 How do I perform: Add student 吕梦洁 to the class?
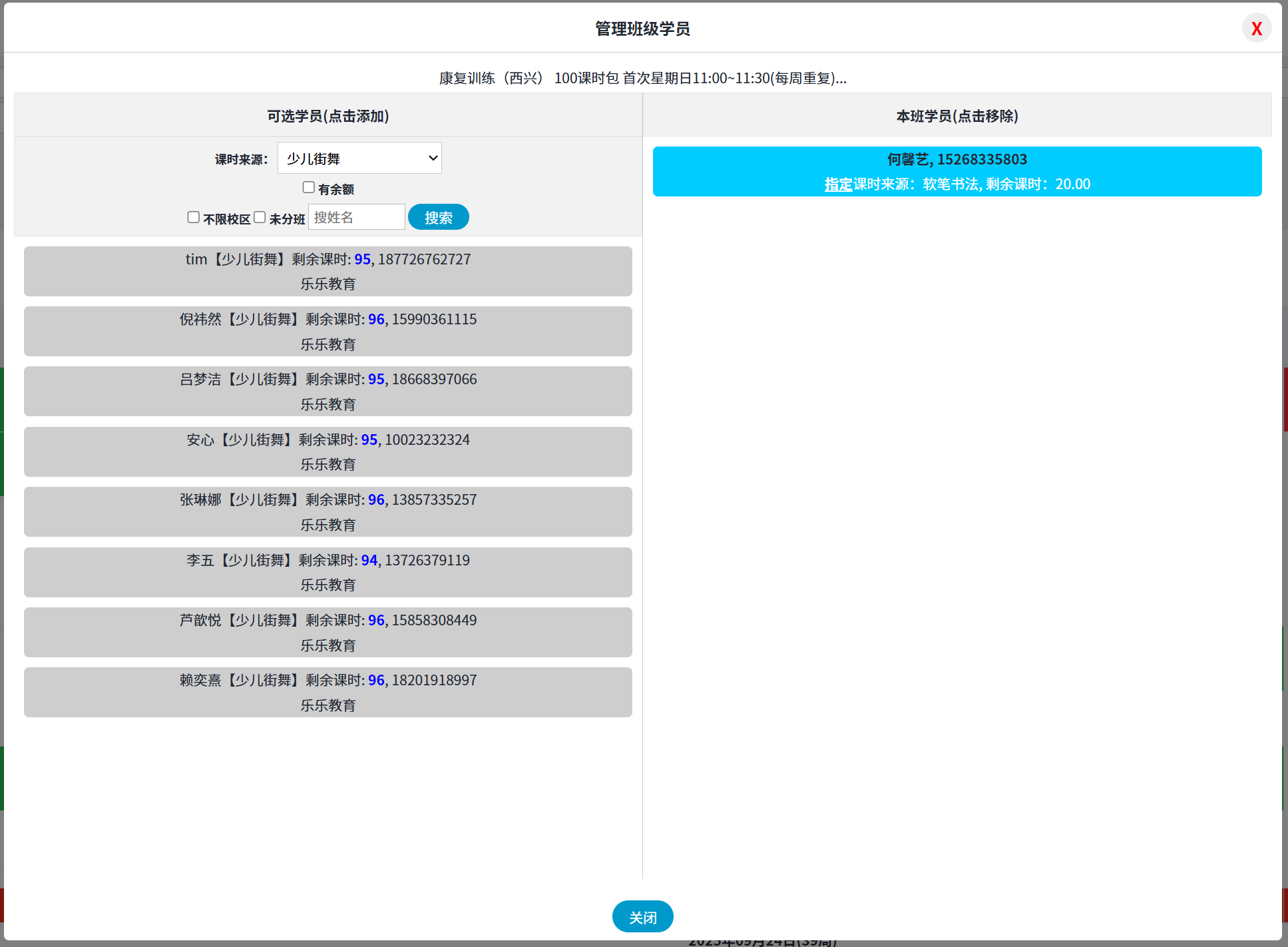(327, 392)
